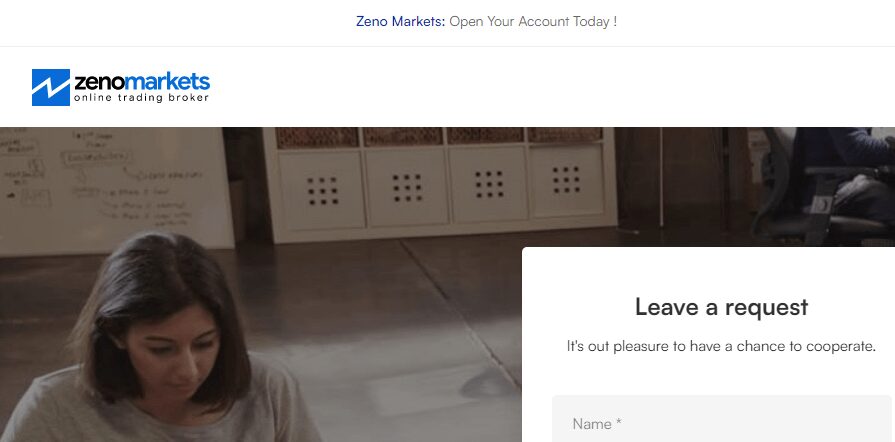Click the first storage cube with nine holes
Image resolution: width=895 pixels, height=442 pixels.
point(322,190)
